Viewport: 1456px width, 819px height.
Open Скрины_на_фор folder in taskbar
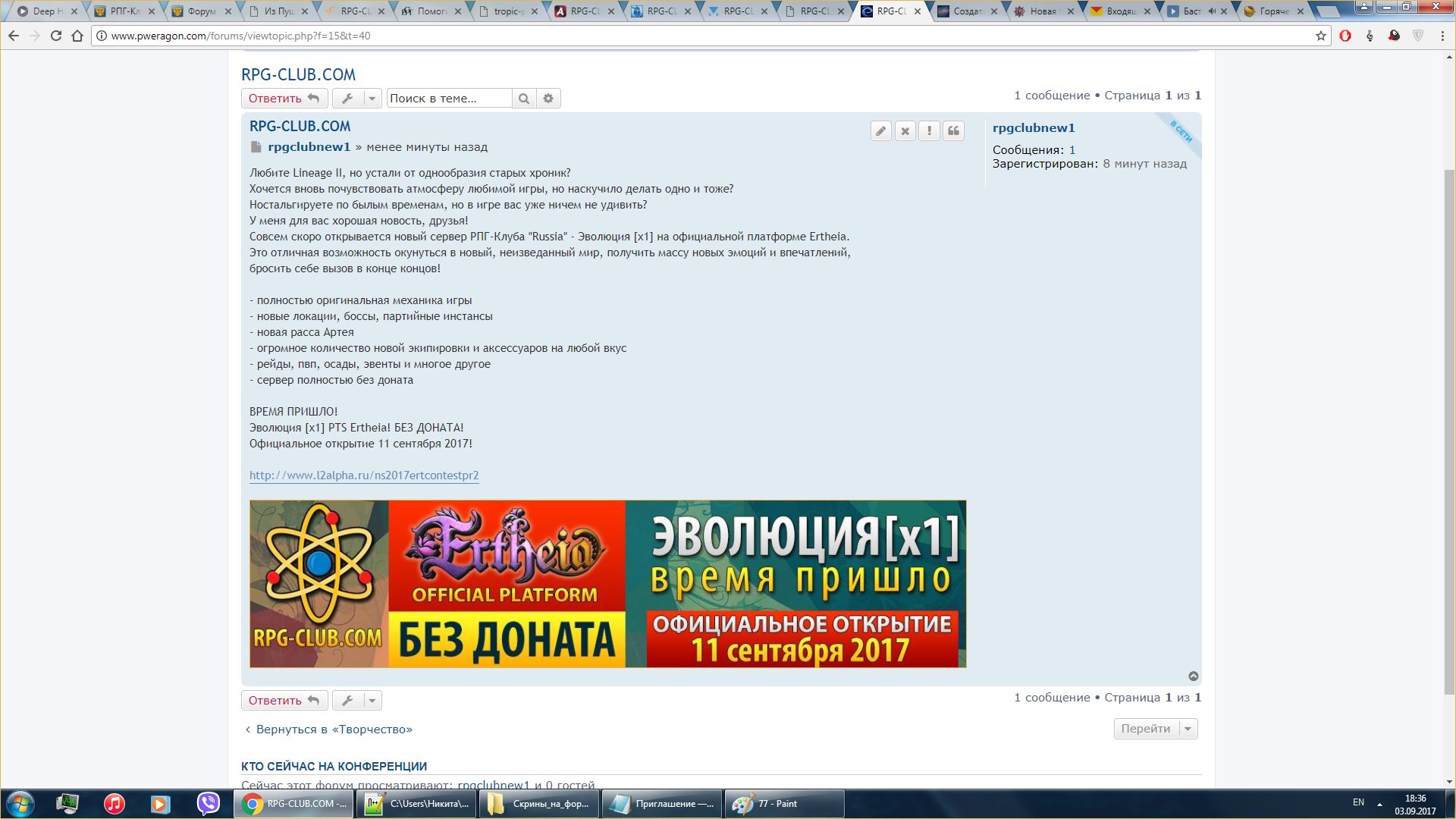click(538, 804)
